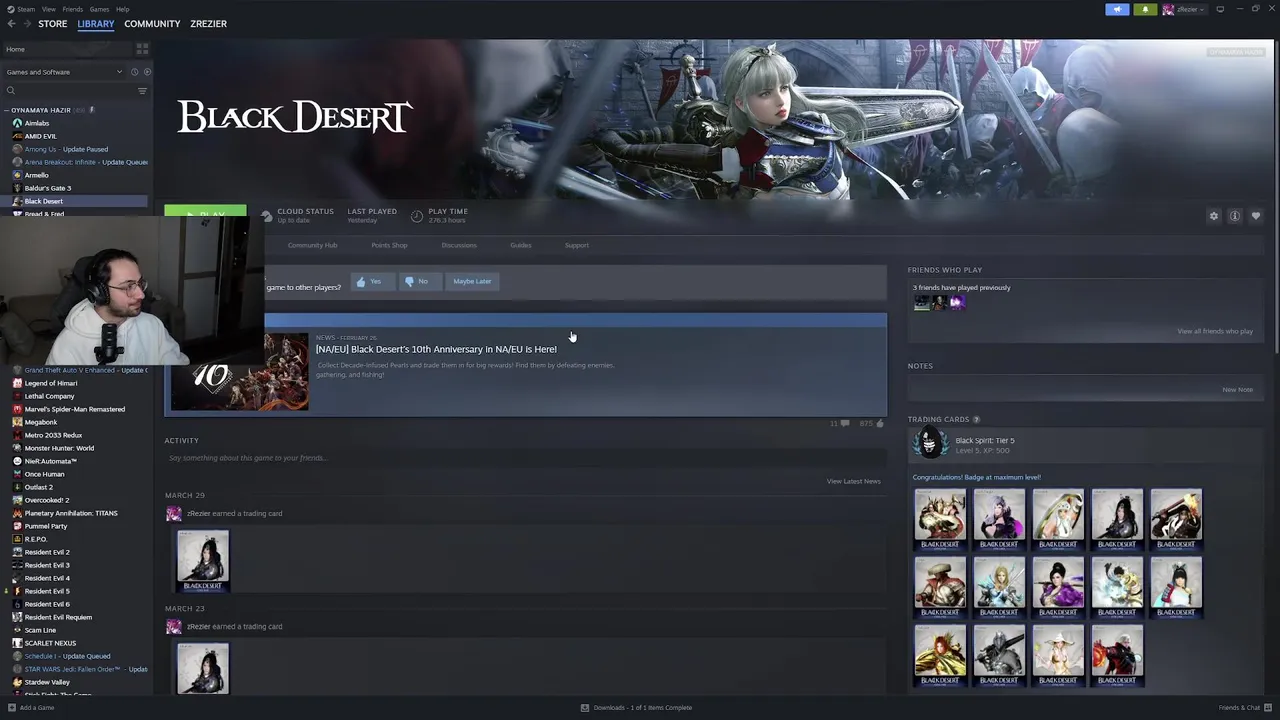This screenshot has width=1280, height=720.
Task: Select Resident Evil Requiem in the list
Action: pos(58,617)
